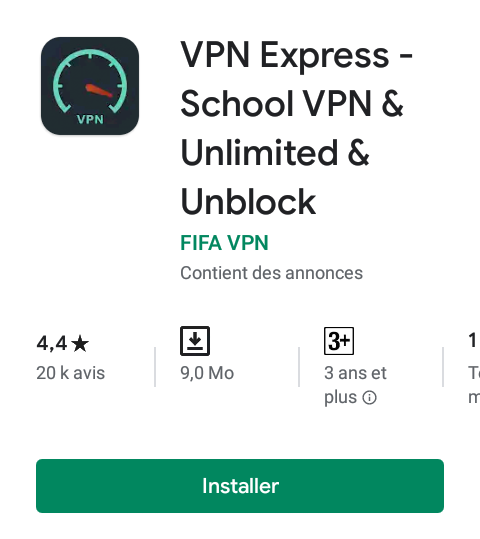Open content rating info circle icon

click(370, 398)
